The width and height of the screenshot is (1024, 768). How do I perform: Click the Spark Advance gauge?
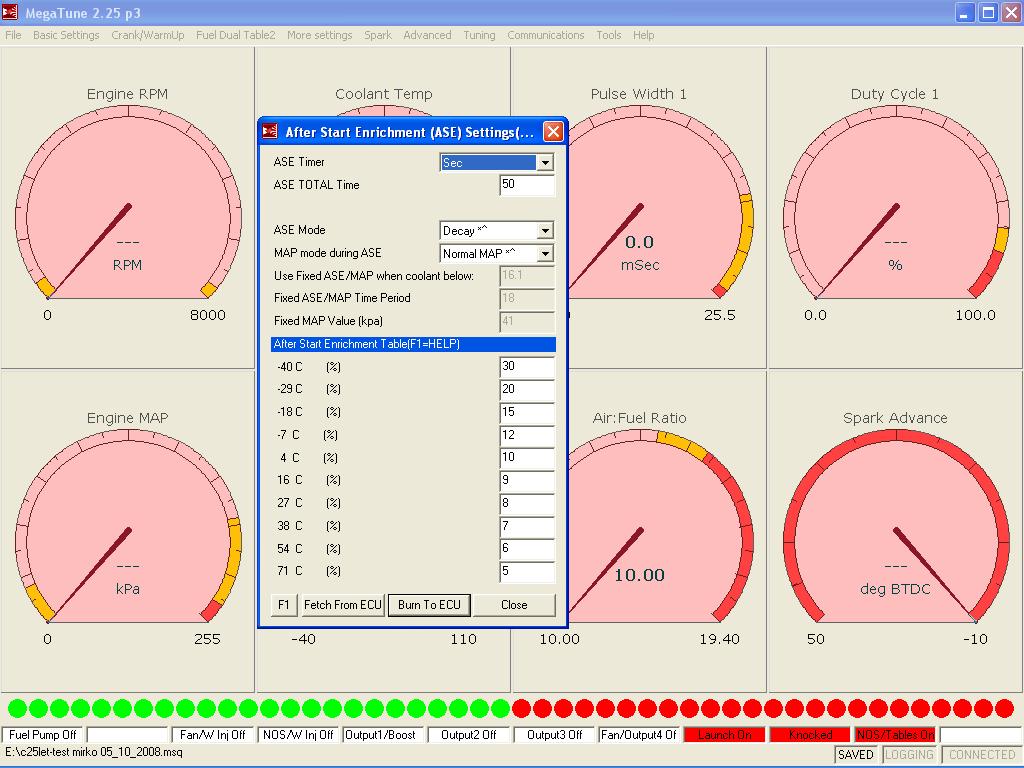[895, 531]
